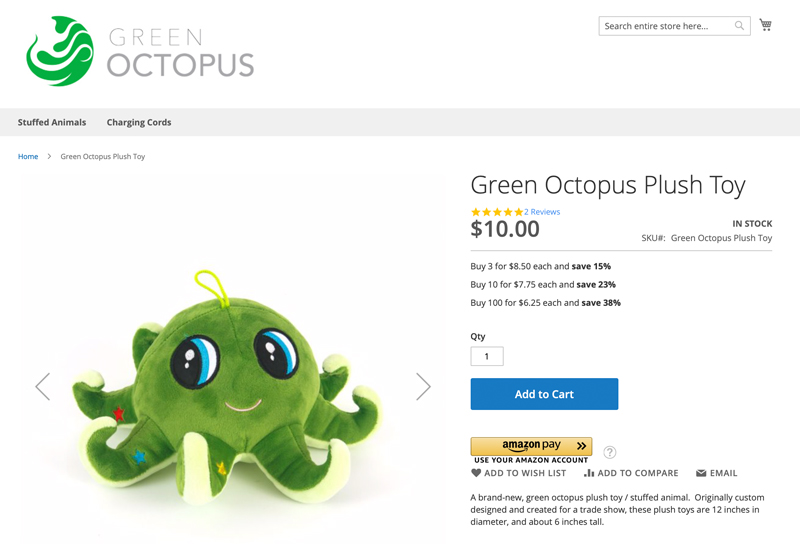Click the five-star rating
The image size is (800, 544).
(497, 212)
